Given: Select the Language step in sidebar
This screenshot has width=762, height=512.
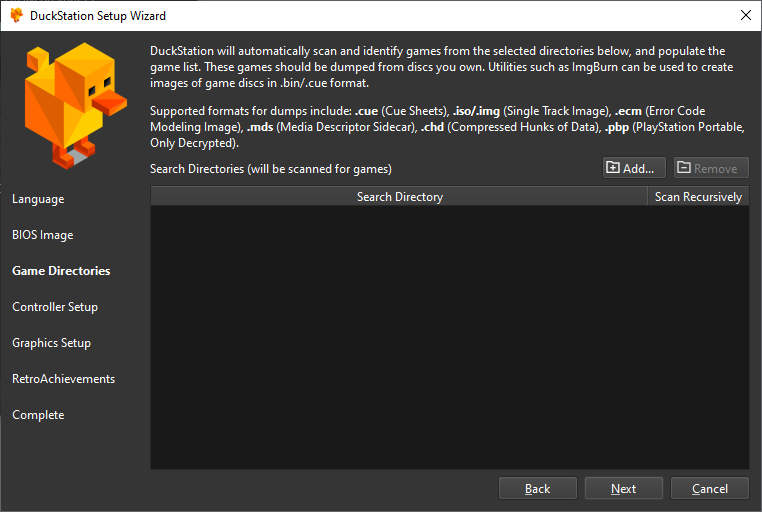Looking at the screenshot, I should 38,199.
